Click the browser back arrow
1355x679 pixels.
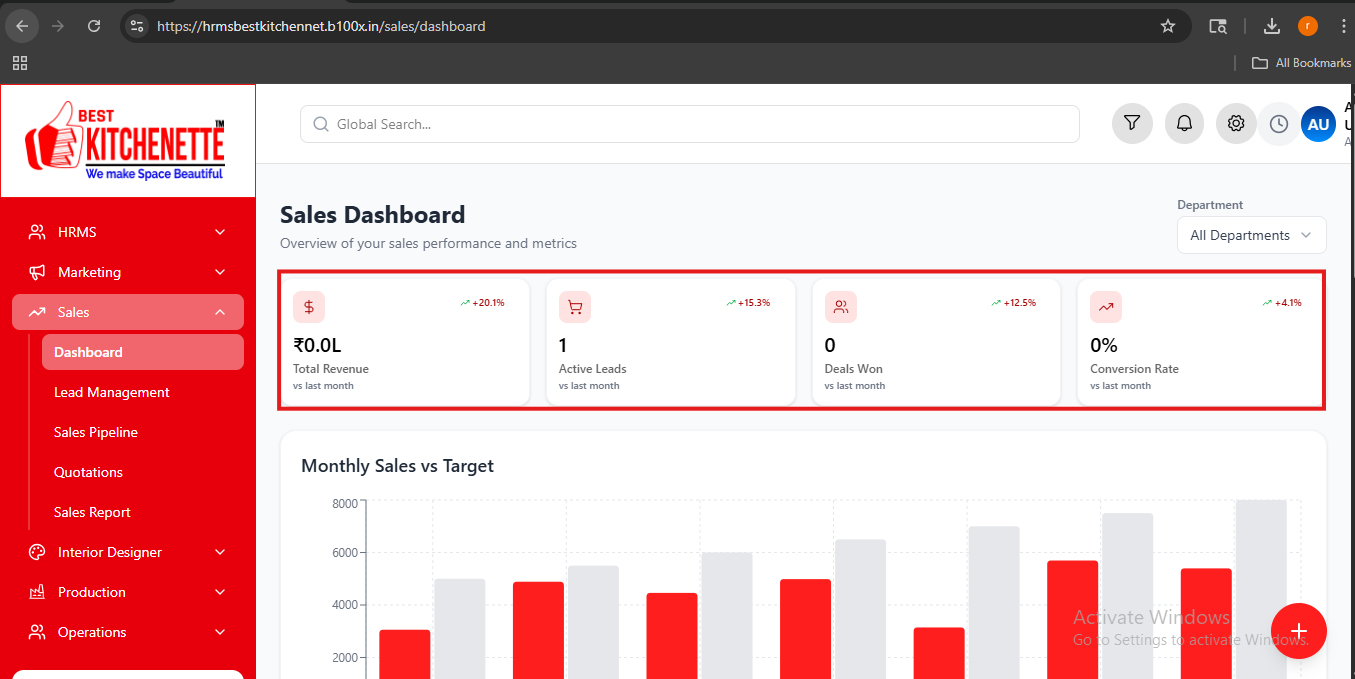point(22,26)
